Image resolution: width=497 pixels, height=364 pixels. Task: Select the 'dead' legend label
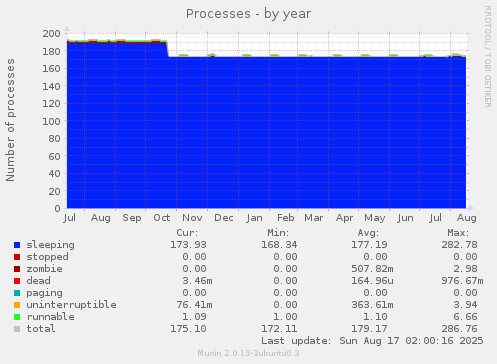click(38, 281)
